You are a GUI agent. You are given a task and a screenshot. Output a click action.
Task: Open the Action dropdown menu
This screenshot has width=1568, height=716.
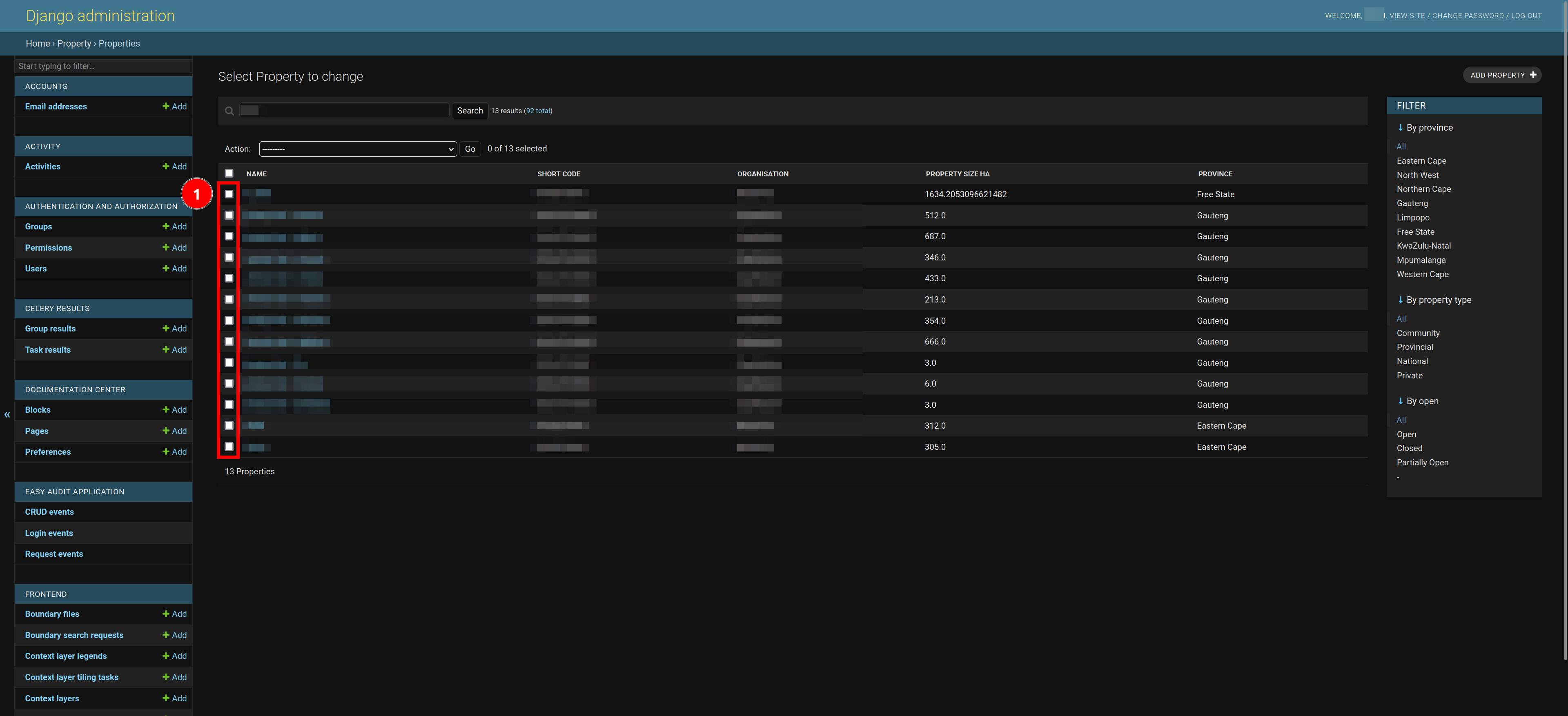(358, 149)
